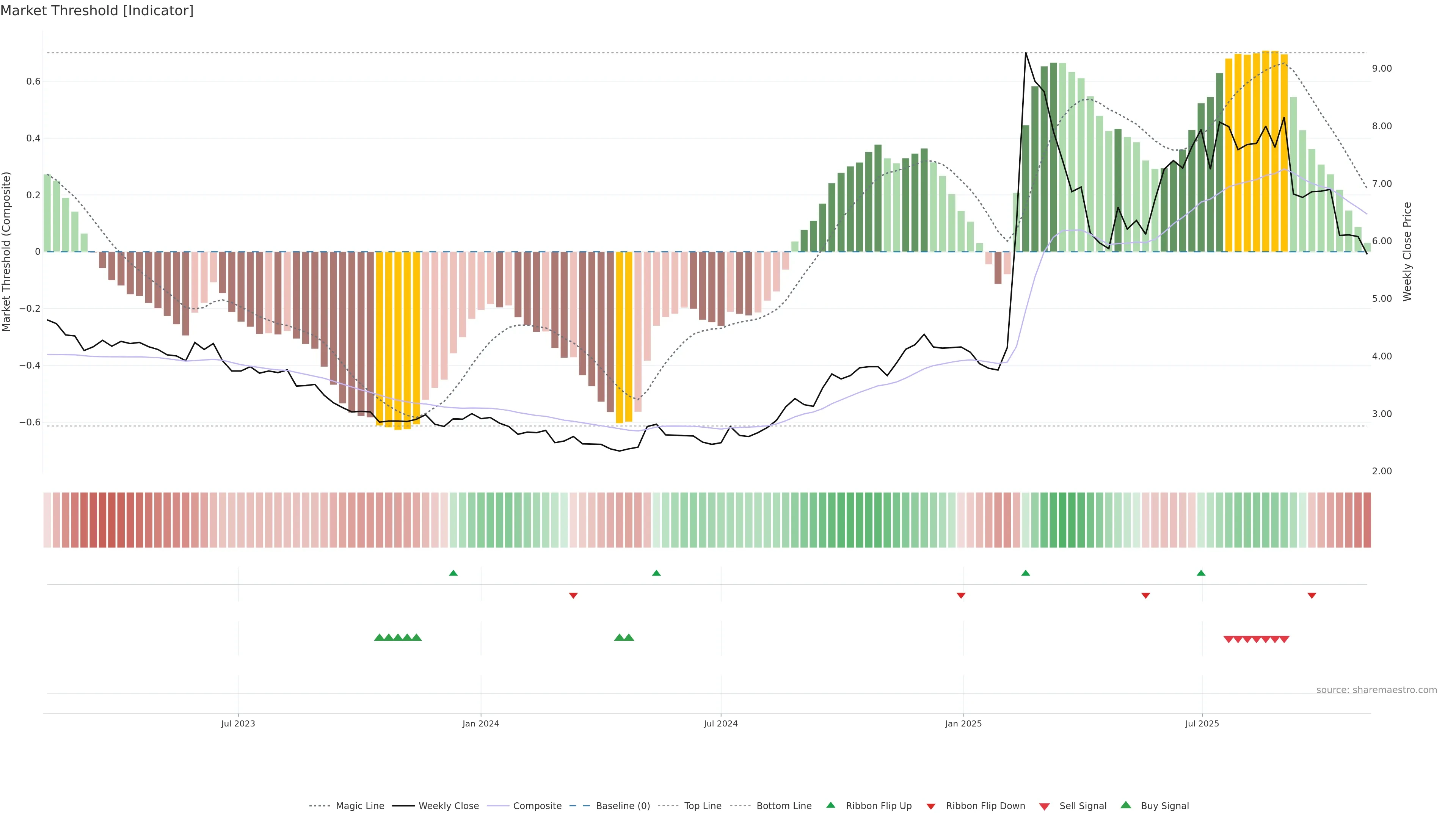Viewport: 1456px width, 819px height.
Task: Toggle the Top Line legend entry
Action: coord(703,806)
